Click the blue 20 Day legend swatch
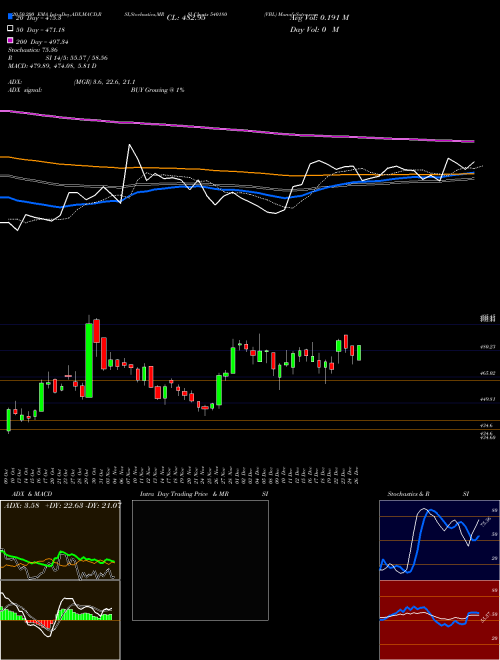Screen dimensions: 500x660 (x=11, y=18)
